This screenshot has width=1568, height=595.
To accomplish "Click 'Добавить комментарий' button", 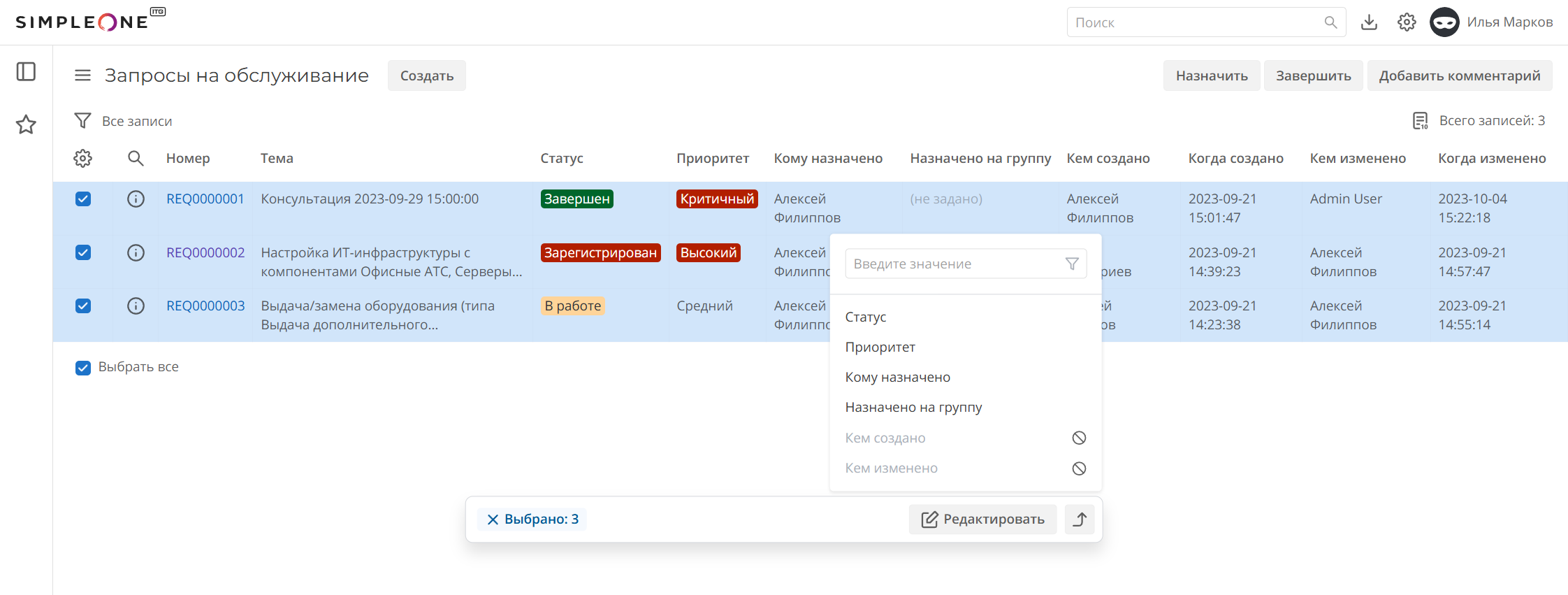I will tap(1460, 76).
